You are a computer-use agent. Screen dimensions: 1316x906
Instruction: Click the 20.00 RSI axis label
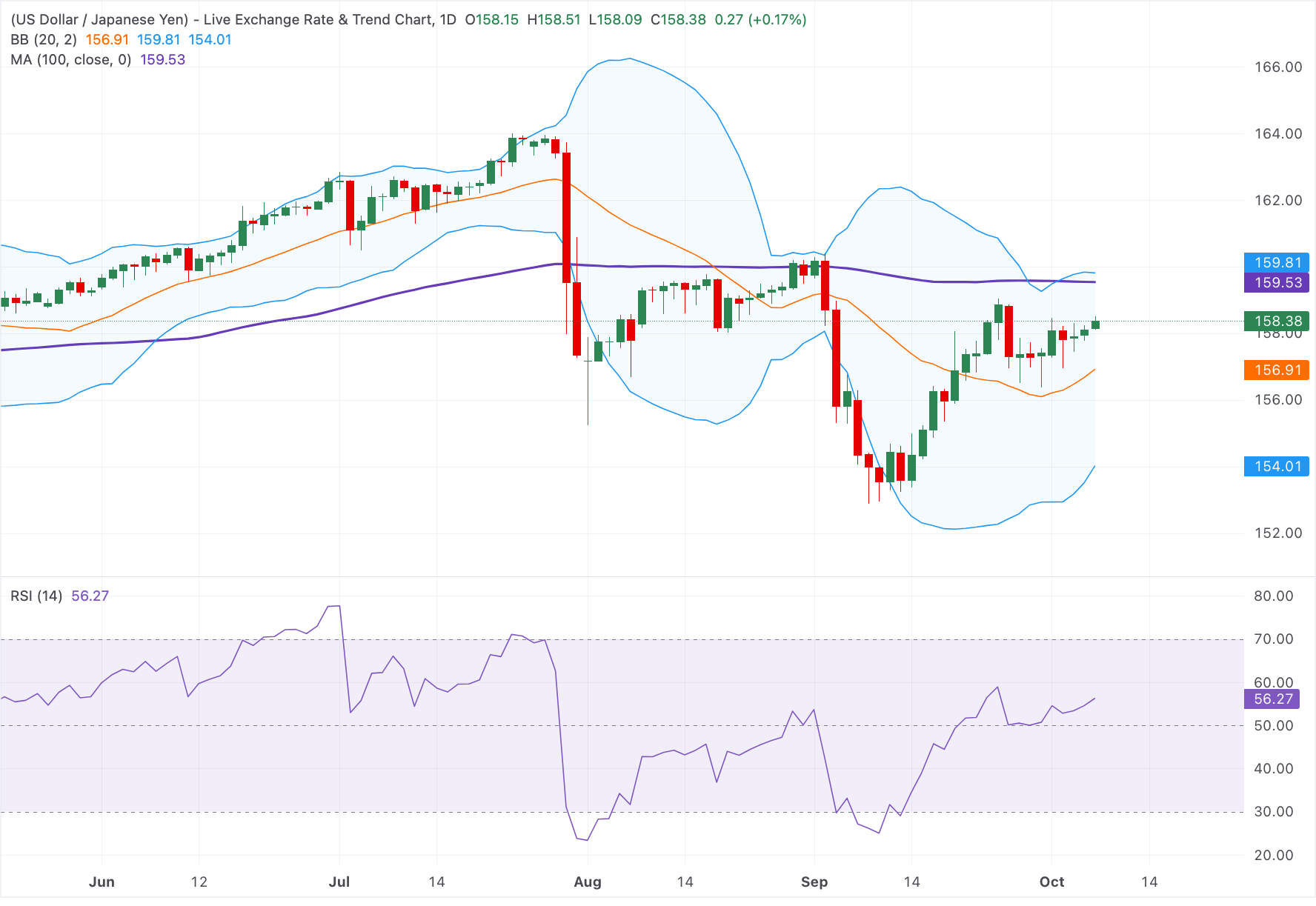tap(1274, 855)
